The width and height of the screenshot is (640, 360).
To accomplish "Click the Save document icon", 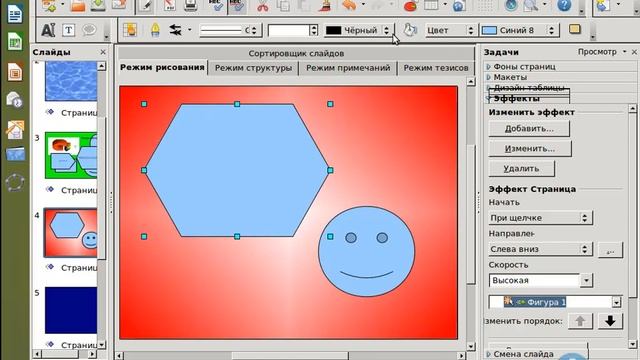I will point(98,6).
